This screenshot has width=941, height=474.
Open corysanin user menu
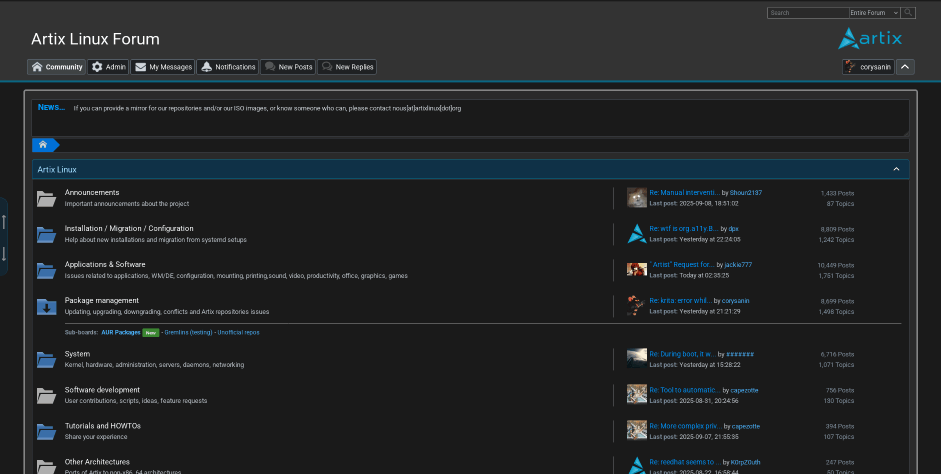click(x=868, y=67)
